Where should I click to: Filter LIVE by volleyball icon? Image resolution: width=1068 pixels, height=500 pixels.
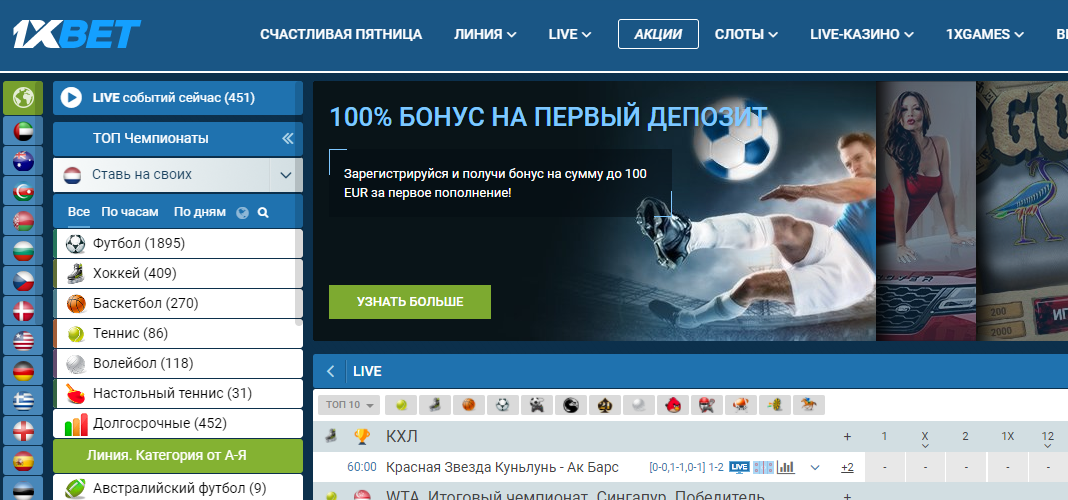(x=639, y=405)
